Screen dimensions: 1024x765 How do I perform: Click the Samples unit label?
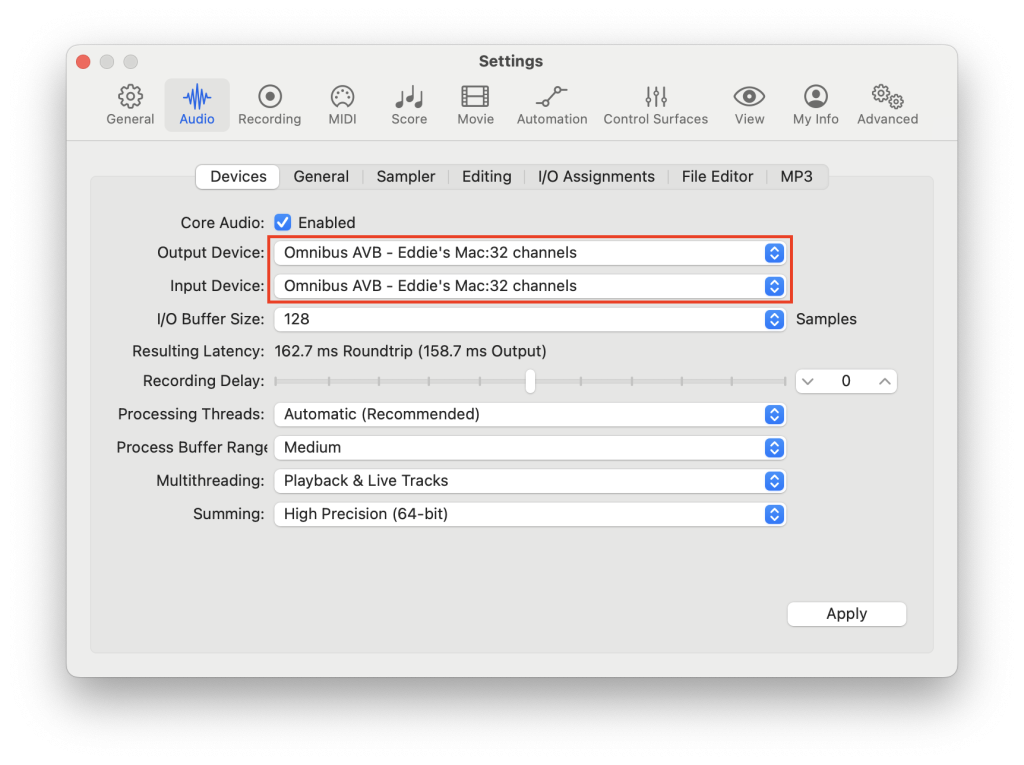[826, 319]
